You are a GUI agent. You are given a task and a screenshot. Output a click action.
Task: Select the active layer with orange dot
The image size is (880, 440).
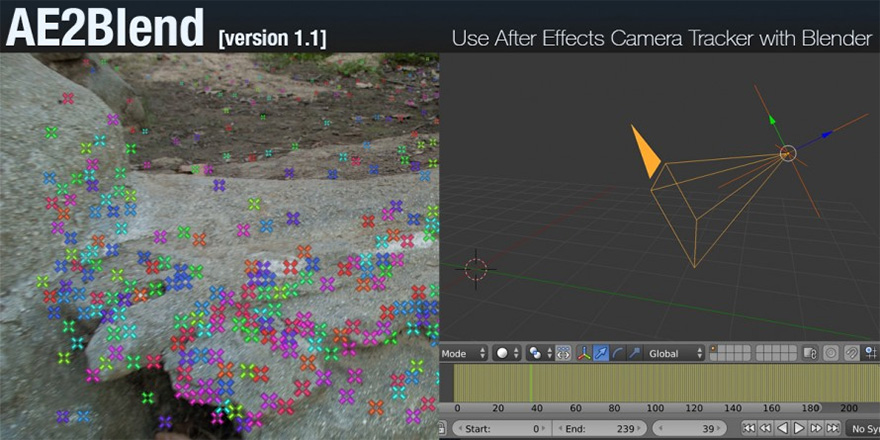(x=714, y=349)
